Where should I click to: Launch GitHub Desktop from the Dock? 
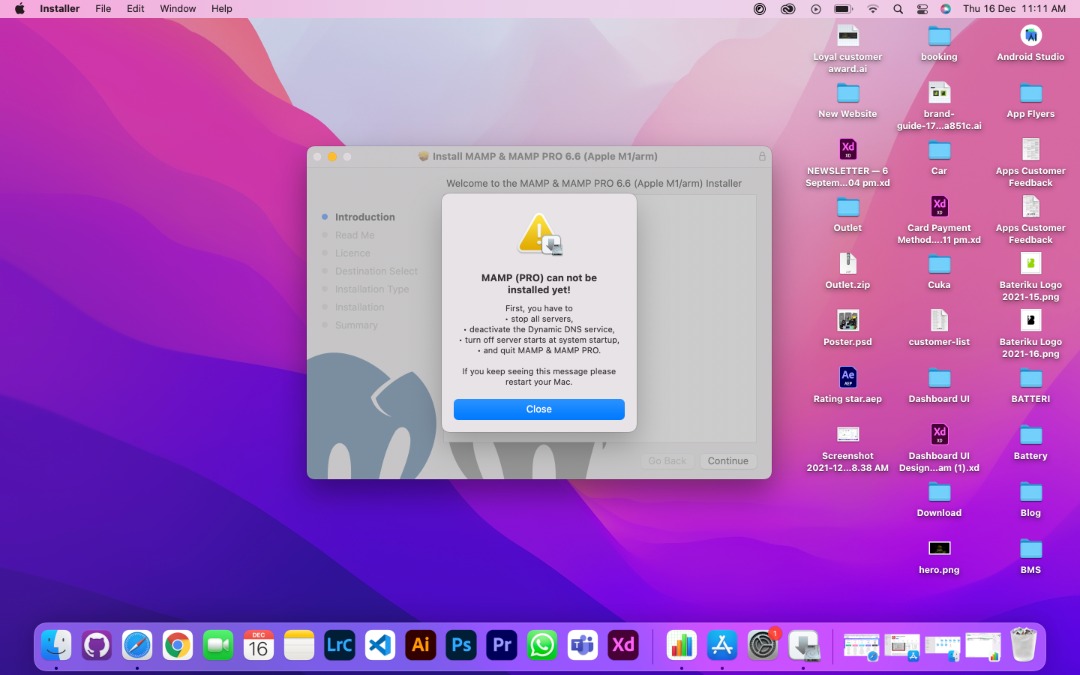[x=96, y=645]
